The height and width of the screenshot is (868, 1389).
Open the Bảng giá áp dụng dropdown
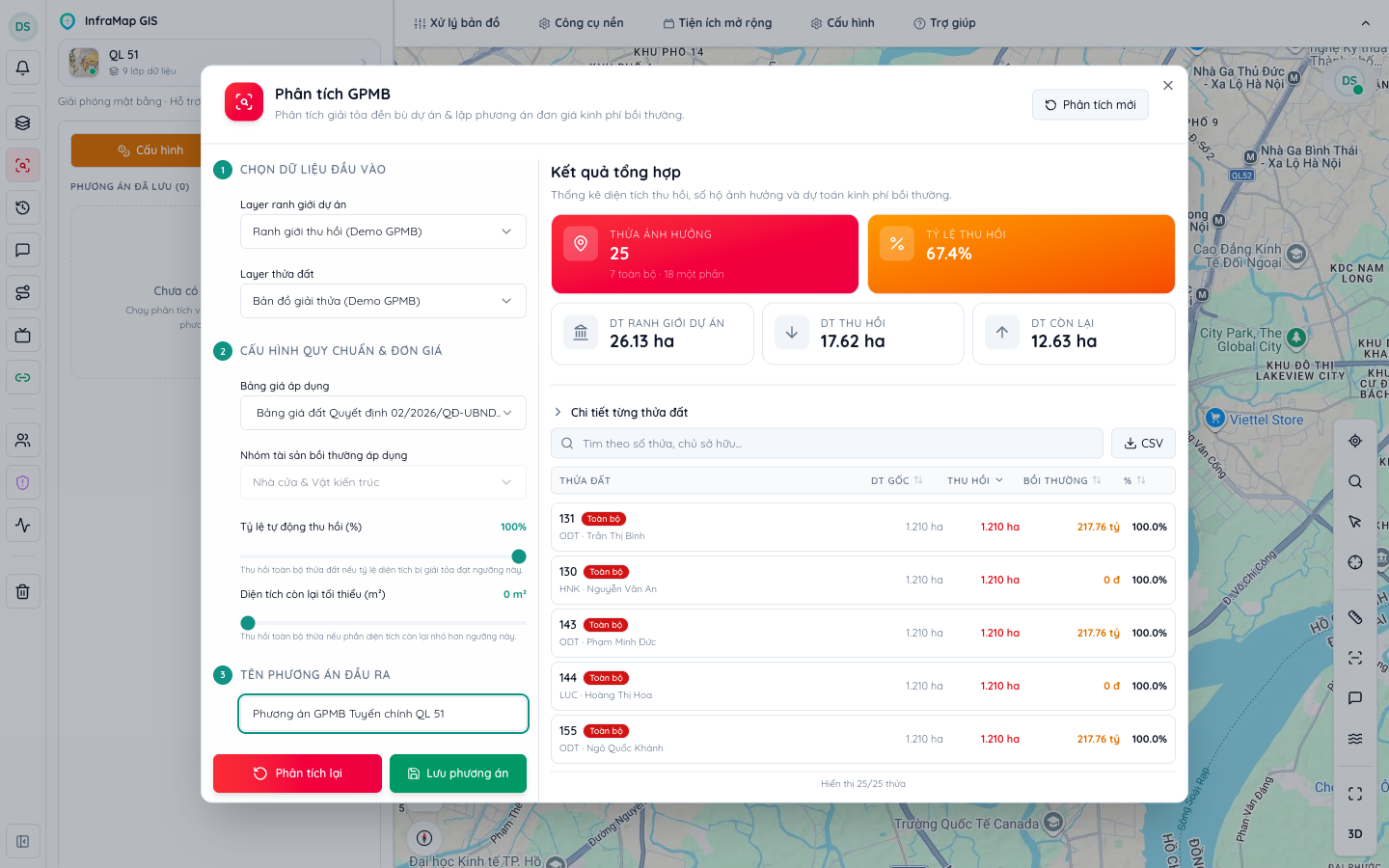[383, 413]
